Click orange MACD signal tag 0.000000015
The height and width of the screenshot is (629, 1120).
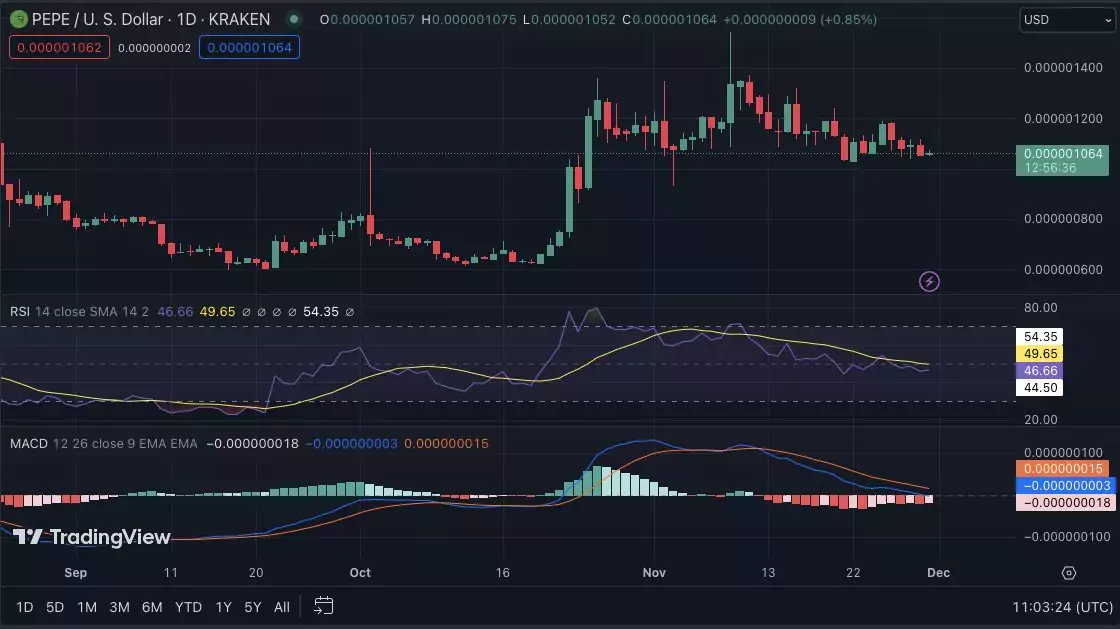click(1063, 468)
